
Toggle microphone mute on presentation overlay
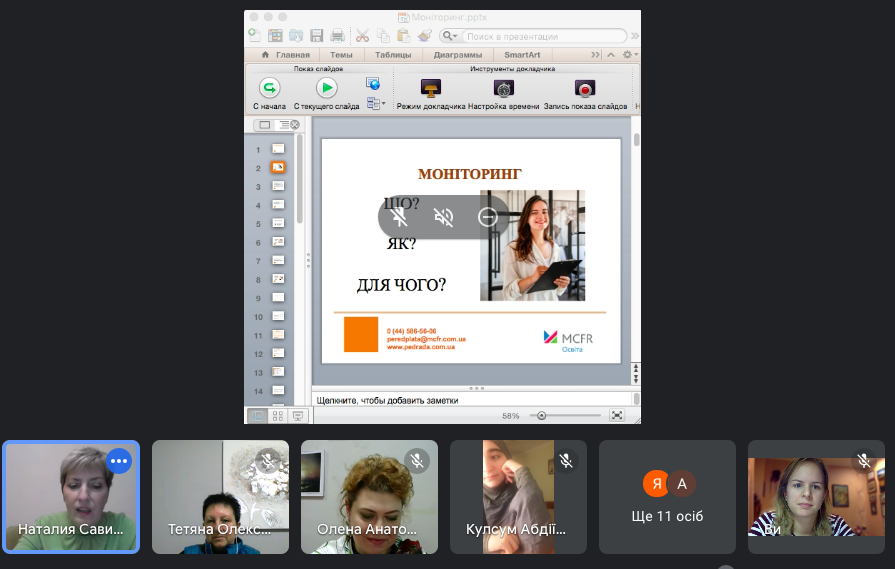400,217
